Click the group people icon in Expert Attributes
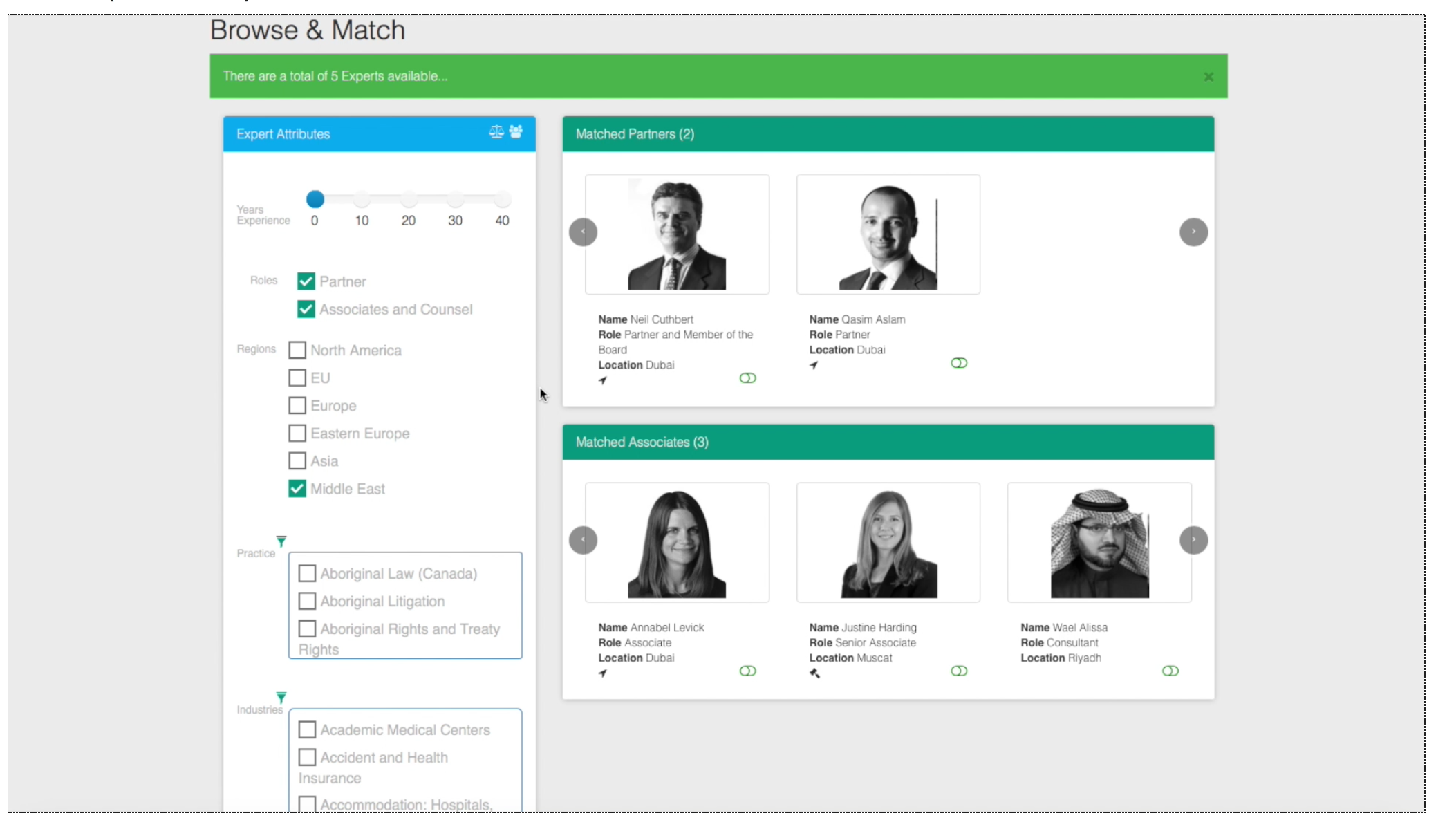 click(516, 131)
